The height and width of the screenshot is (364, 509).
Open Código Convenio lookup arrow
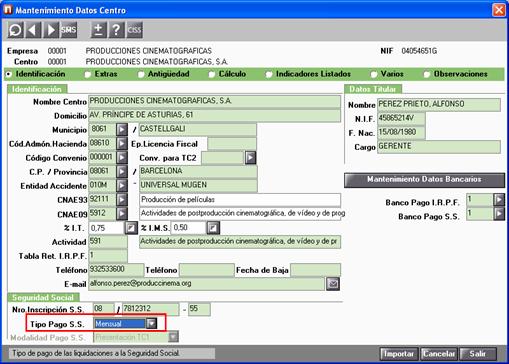122,158
